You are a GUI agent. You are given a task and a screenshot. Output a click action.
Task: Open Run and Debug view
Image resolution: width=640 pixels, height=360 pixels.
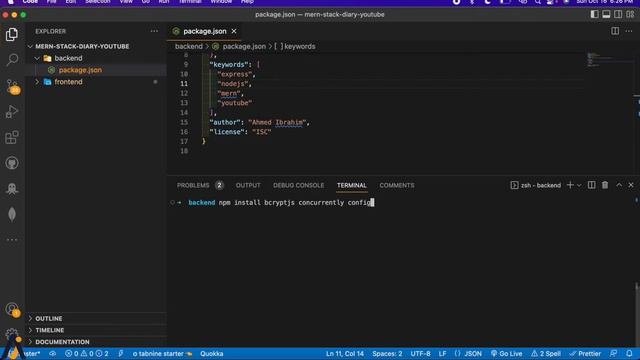pyautogui.click(x=12, y=111)
